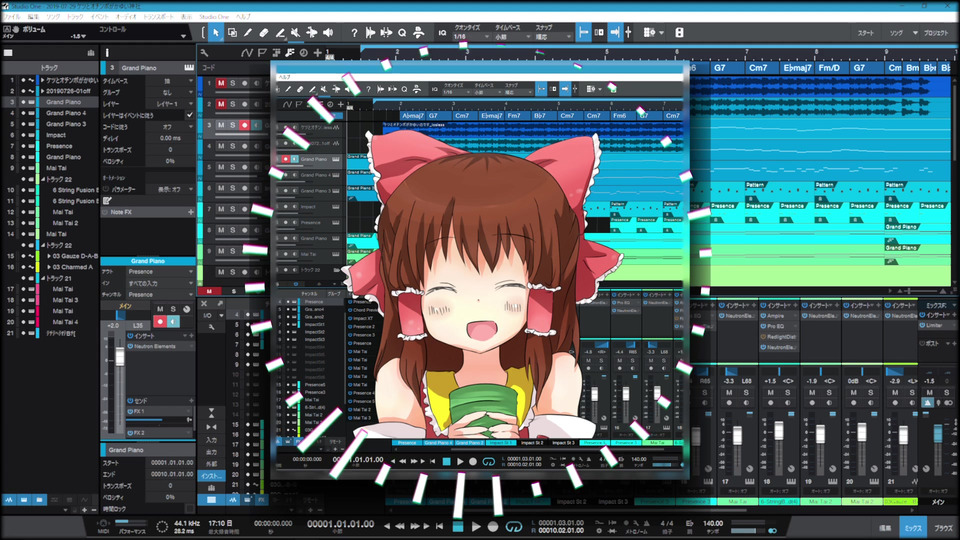Viewport: 960px width, 540px height.
Task: Open the inspector グループ dropdown
Action: pos(170,92)
